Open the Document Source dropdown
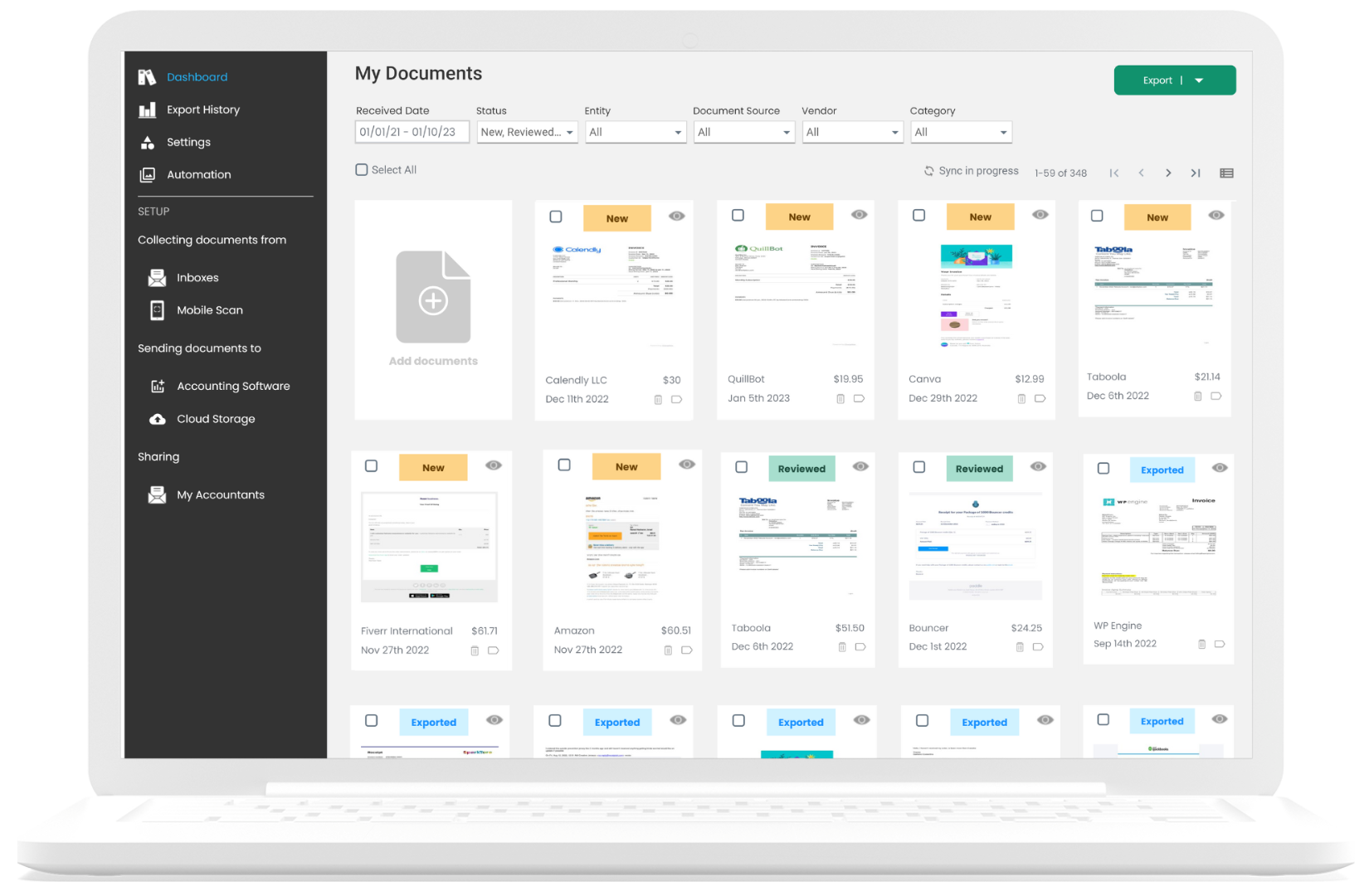Screen dimensions: 1369x896 743,132
